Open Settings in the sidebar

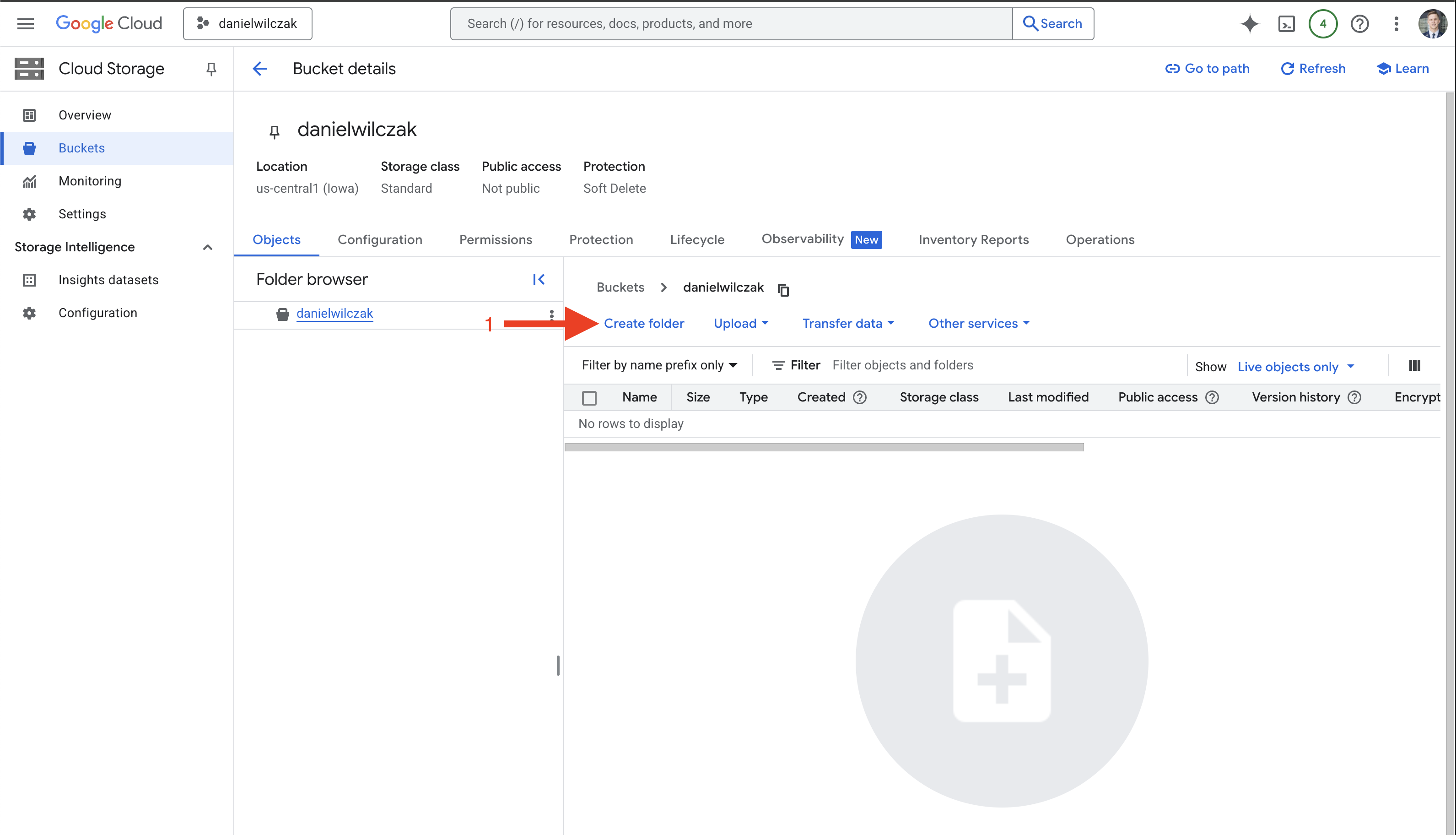pos(117,214)
